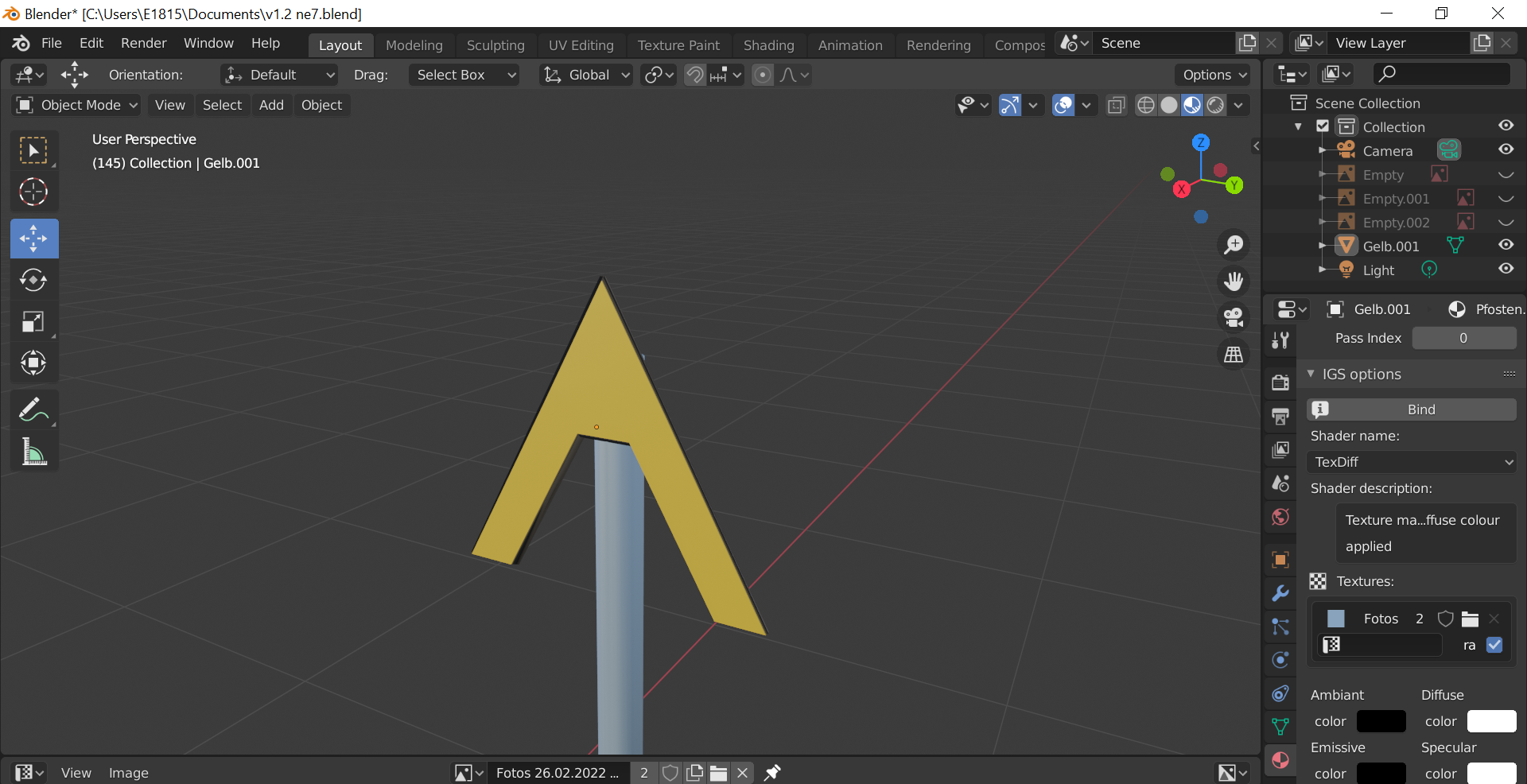This screenshot has height=784, width=1527.
Task: Expand the TexDiff shader name dropdown
Action: click(x=1412, y=462)
